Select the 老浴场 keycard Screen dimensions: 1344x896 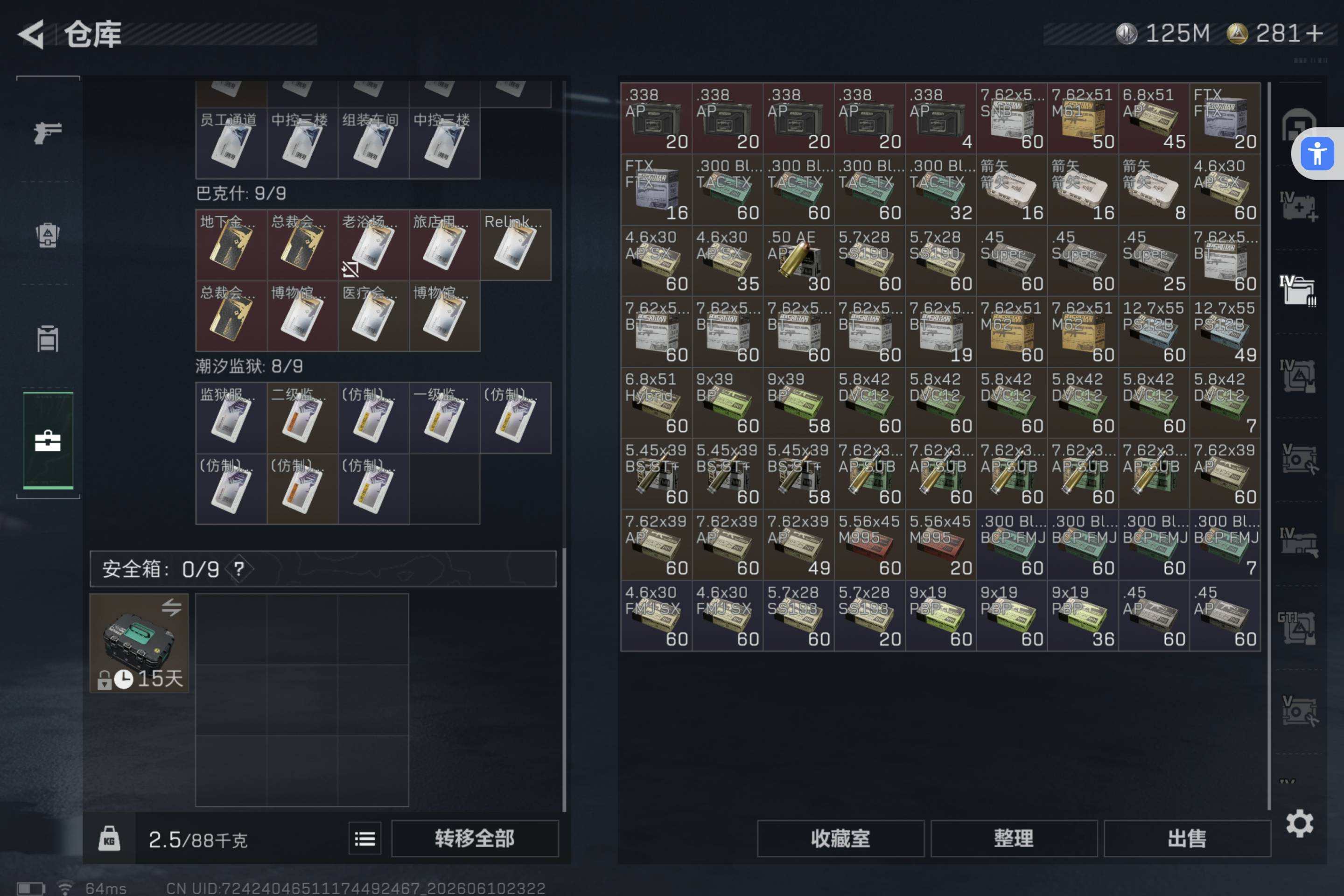[374, 245]
